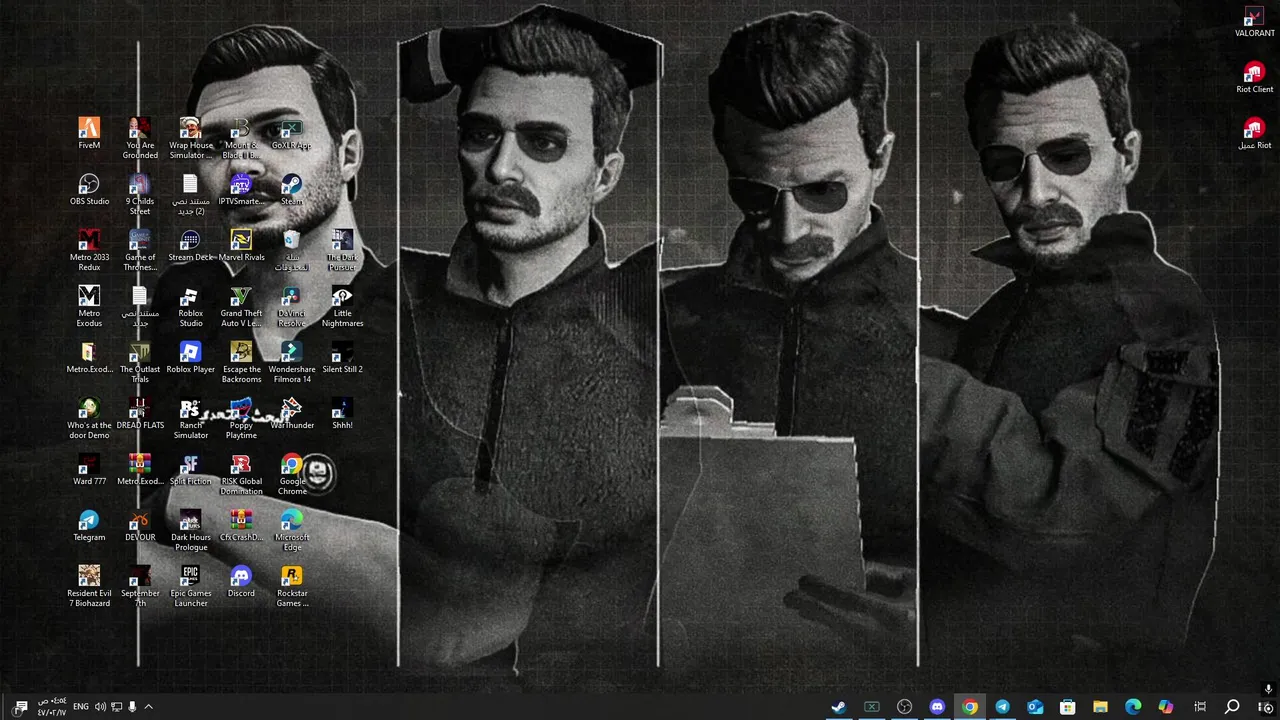Open DaVinci Resolve desktop shortcut
Screen dimensions: 1280x720
pos(291,306)
